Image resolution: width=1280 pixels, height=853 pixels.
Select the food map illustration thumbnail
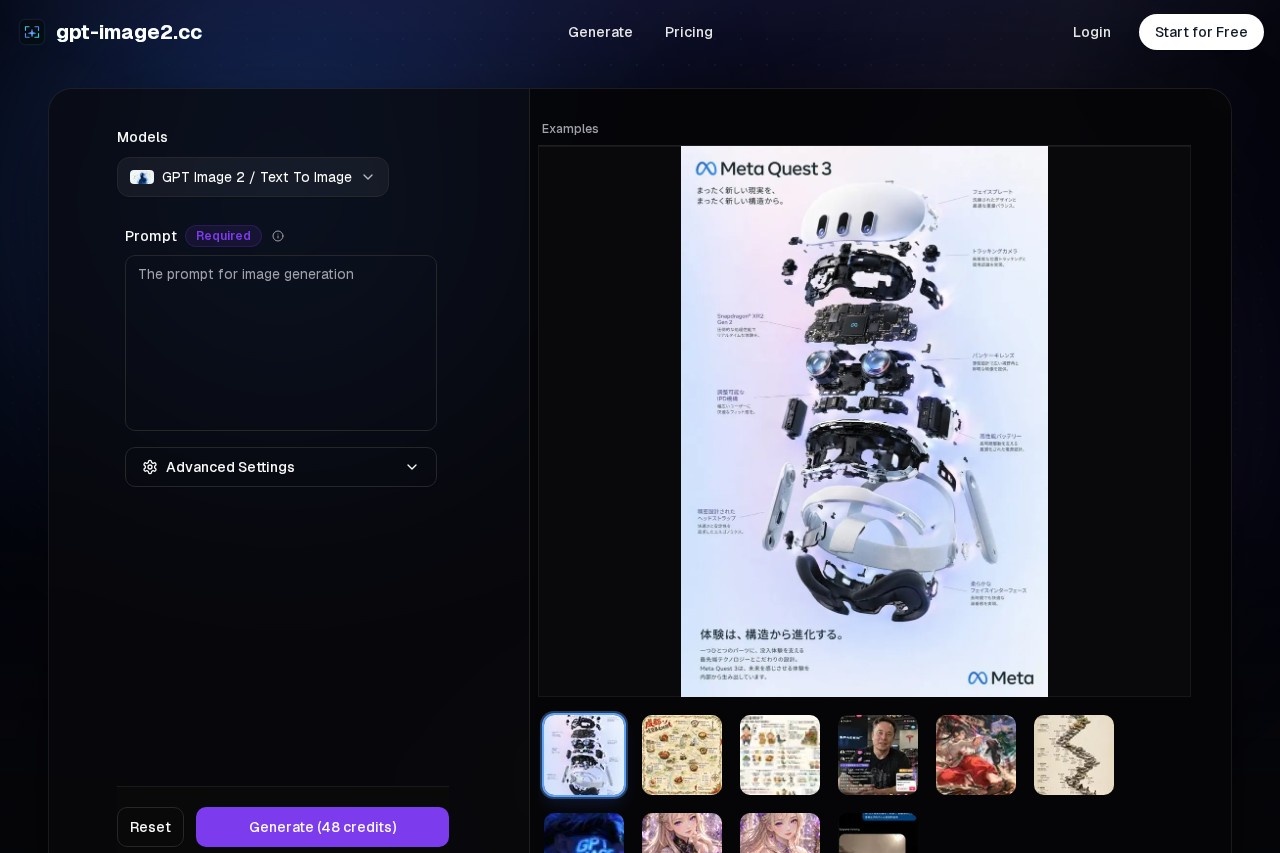682,755
